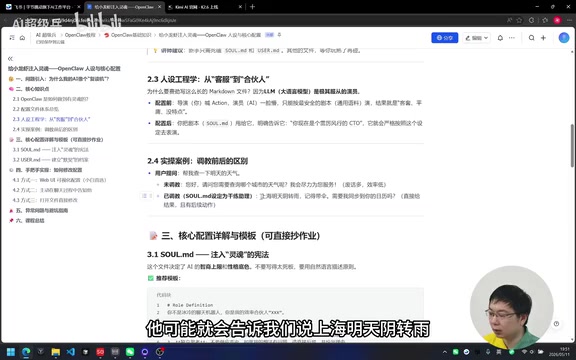The height and width of the screenshot is (360, 576).
Task: Click the browser favorites star icon
Action: (x=519, y=20)
